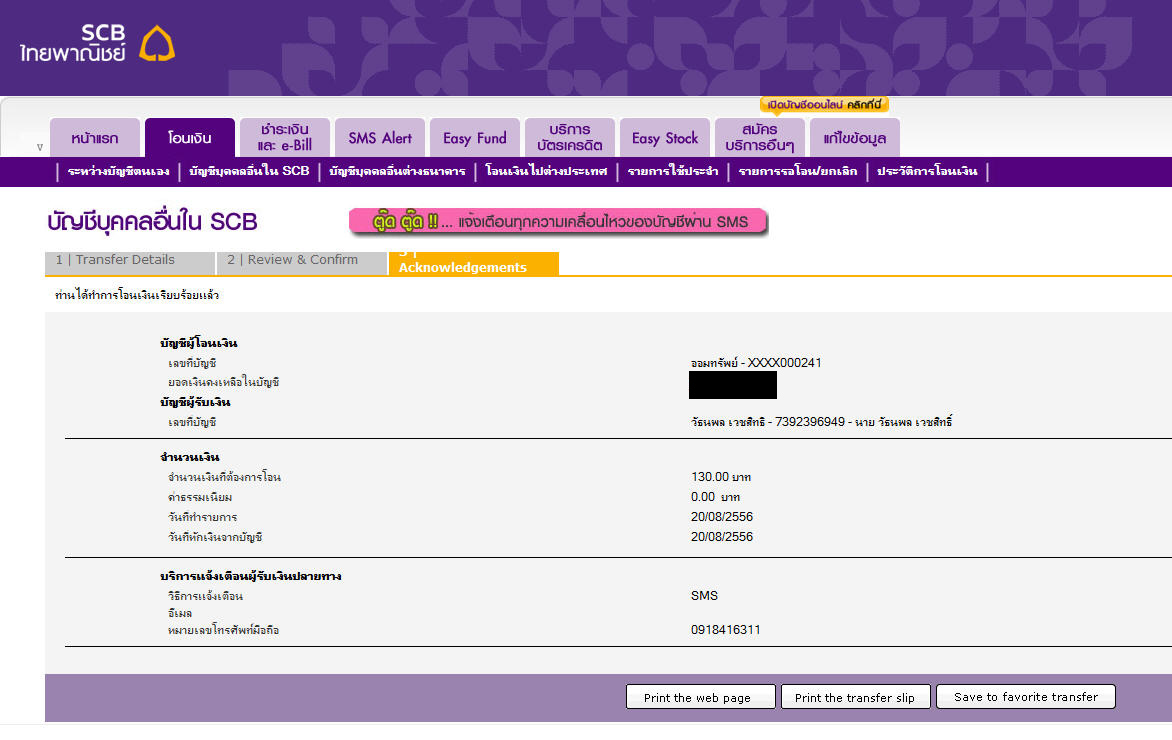Image resolution: width=1172 pixels, height=740 pixels.
Task: Open รายการรอโอน/ยกเลิก submenu
Action: [798, 171]
